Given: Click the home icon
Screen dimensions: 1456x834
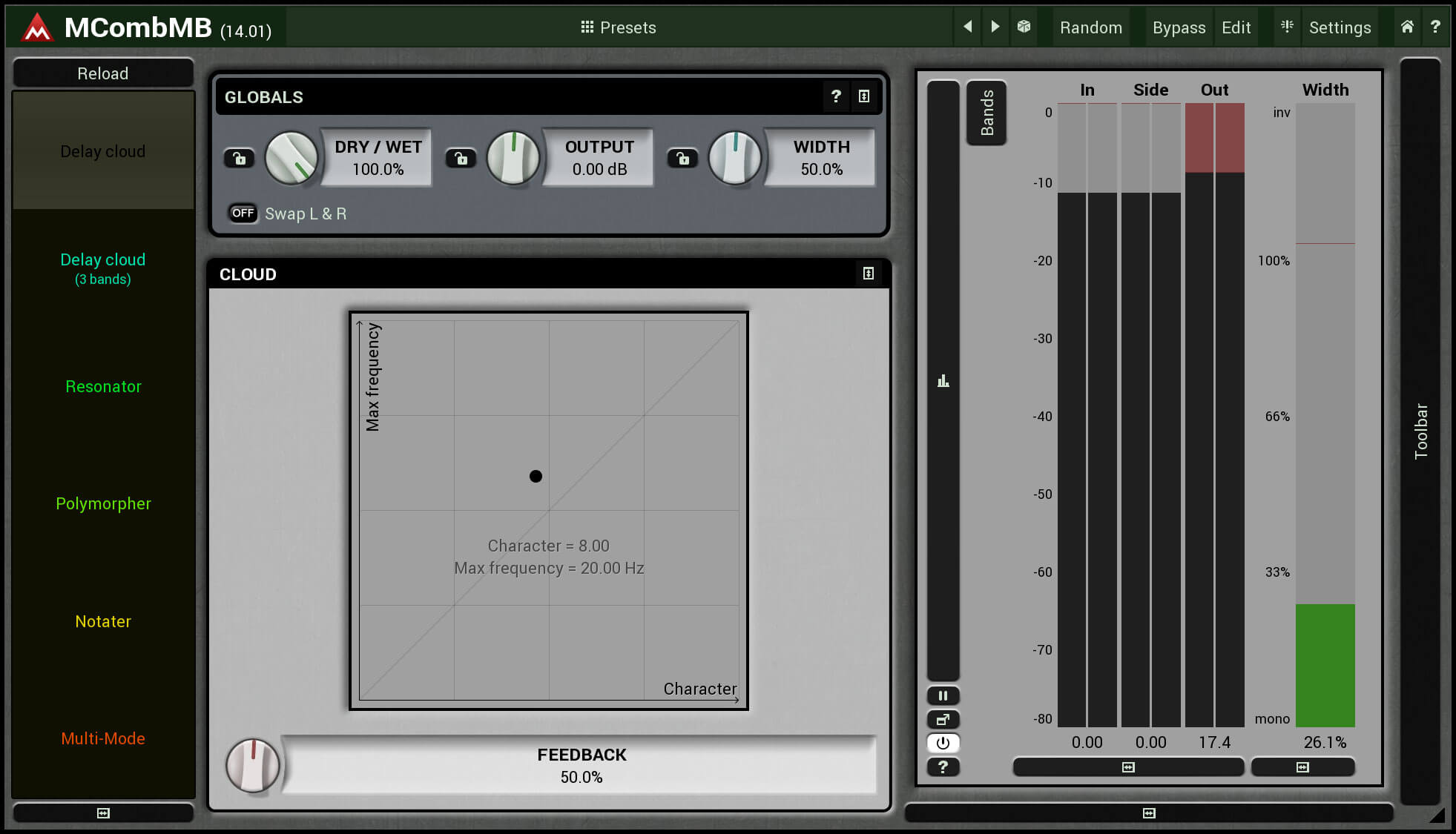Looking at the screenshot, I should [1407, 27].
